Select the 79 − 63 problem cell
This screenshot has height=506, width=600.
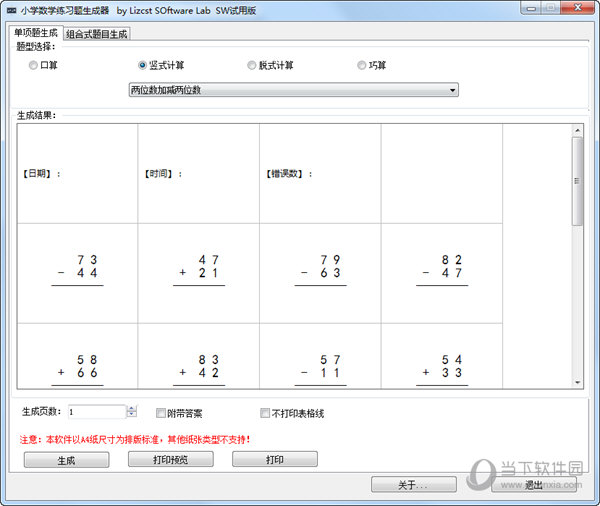(320, 273)
